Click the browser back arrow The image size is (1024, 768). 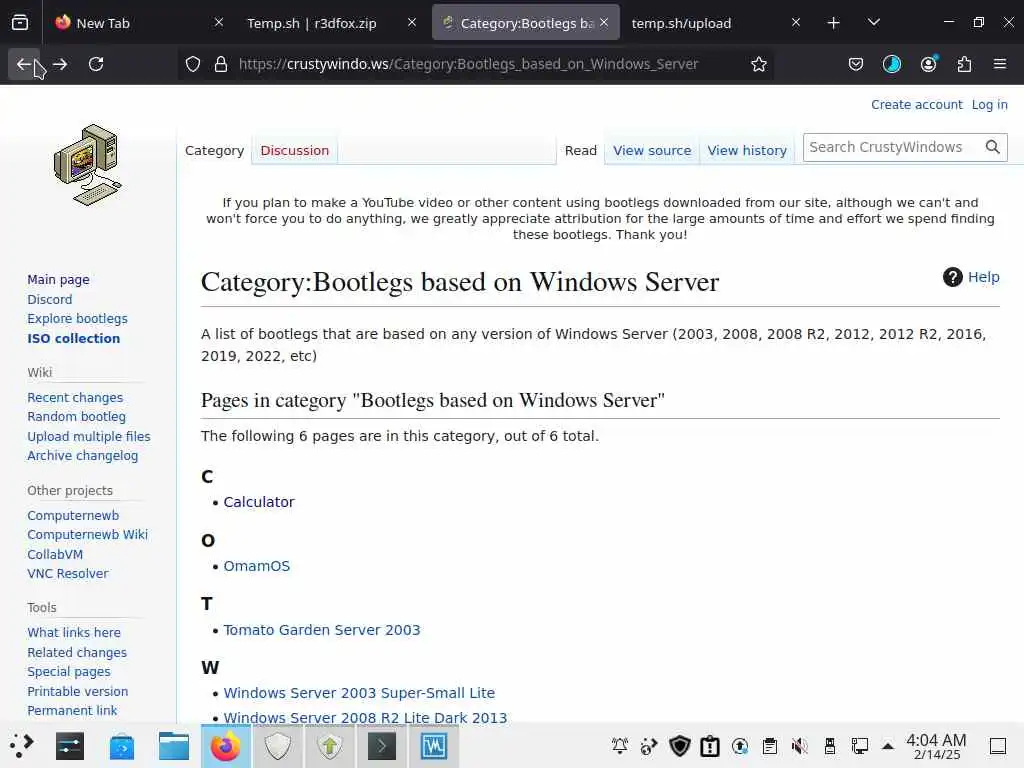coord(24,64)
